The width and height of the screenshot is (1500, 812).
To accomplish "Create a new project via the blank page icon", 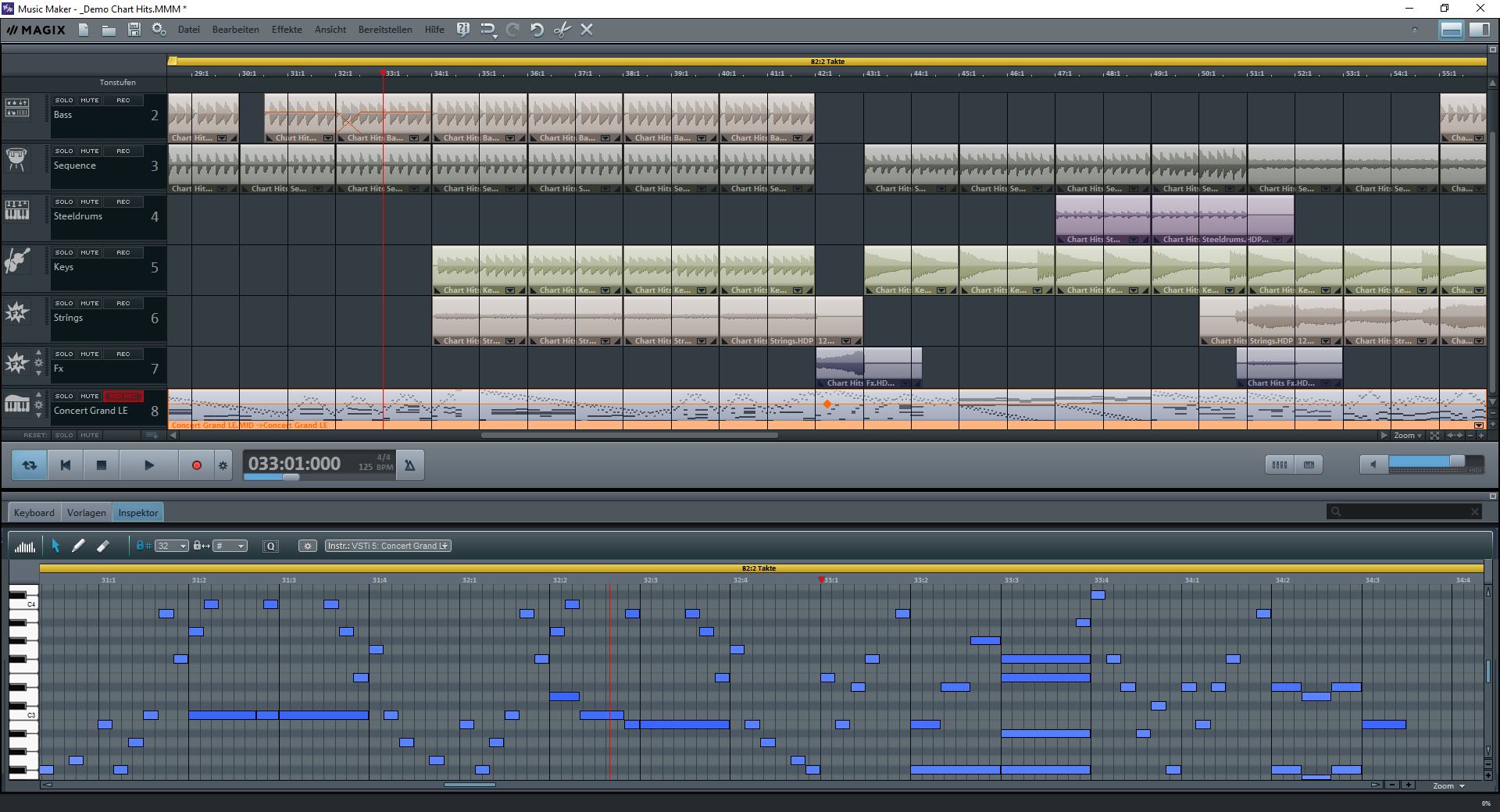I will click(x=84, y=30).
